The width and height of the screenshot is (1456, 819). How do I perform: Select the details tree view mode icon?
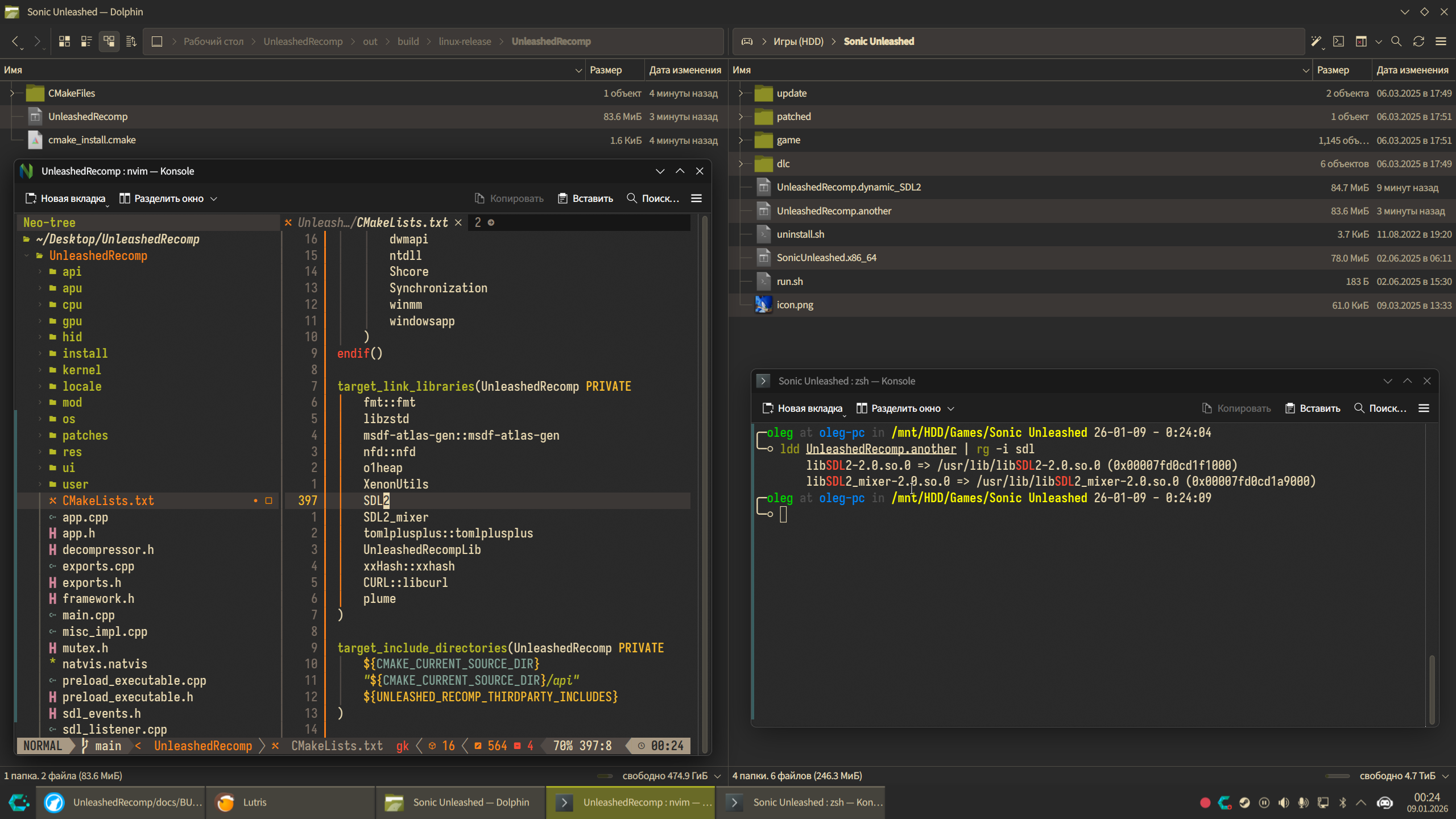(x=109, y=42)
